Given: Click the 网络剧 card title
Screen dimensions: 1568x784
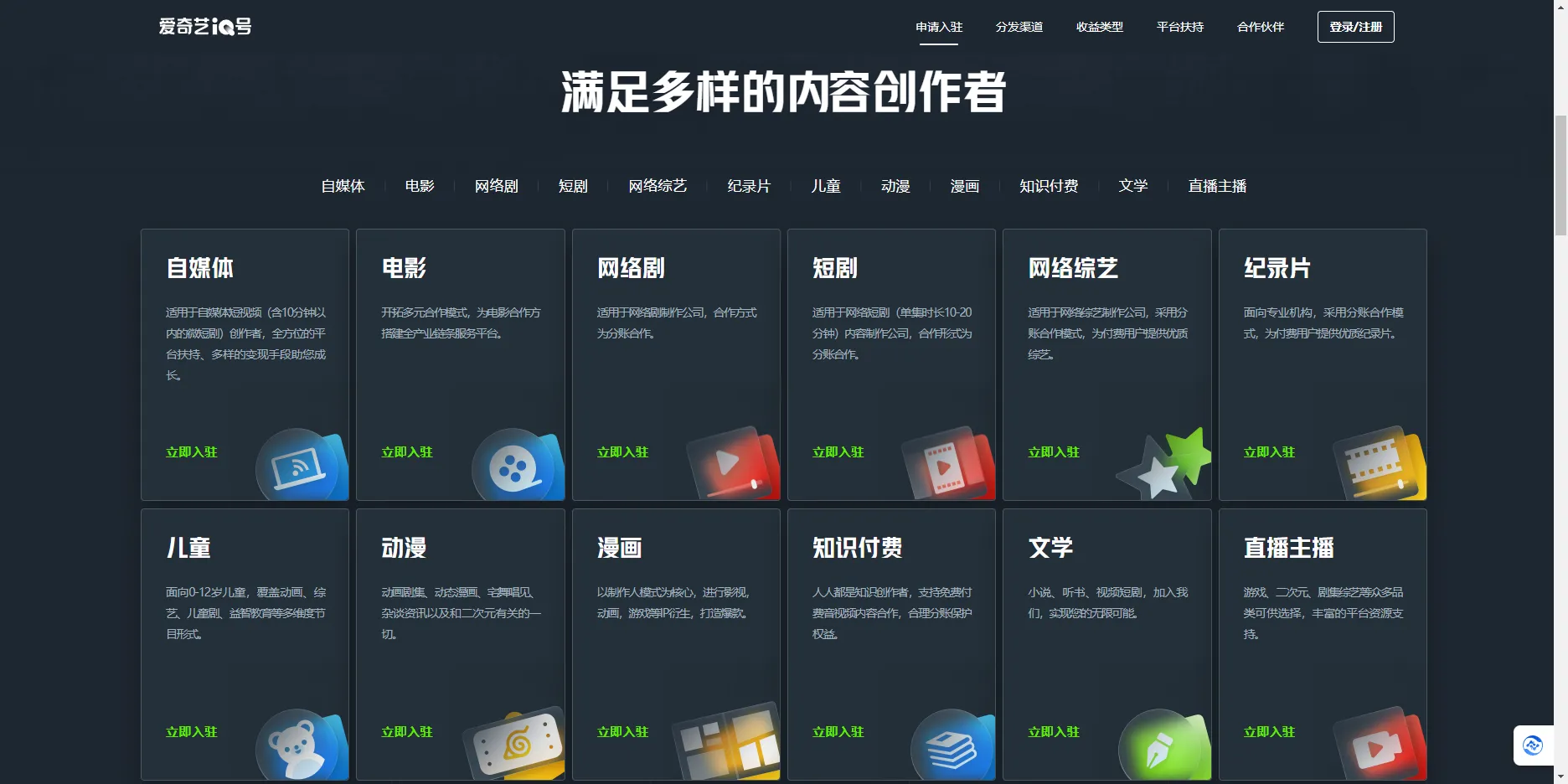Looking at the screenshot, I should [x=631, y=268].
